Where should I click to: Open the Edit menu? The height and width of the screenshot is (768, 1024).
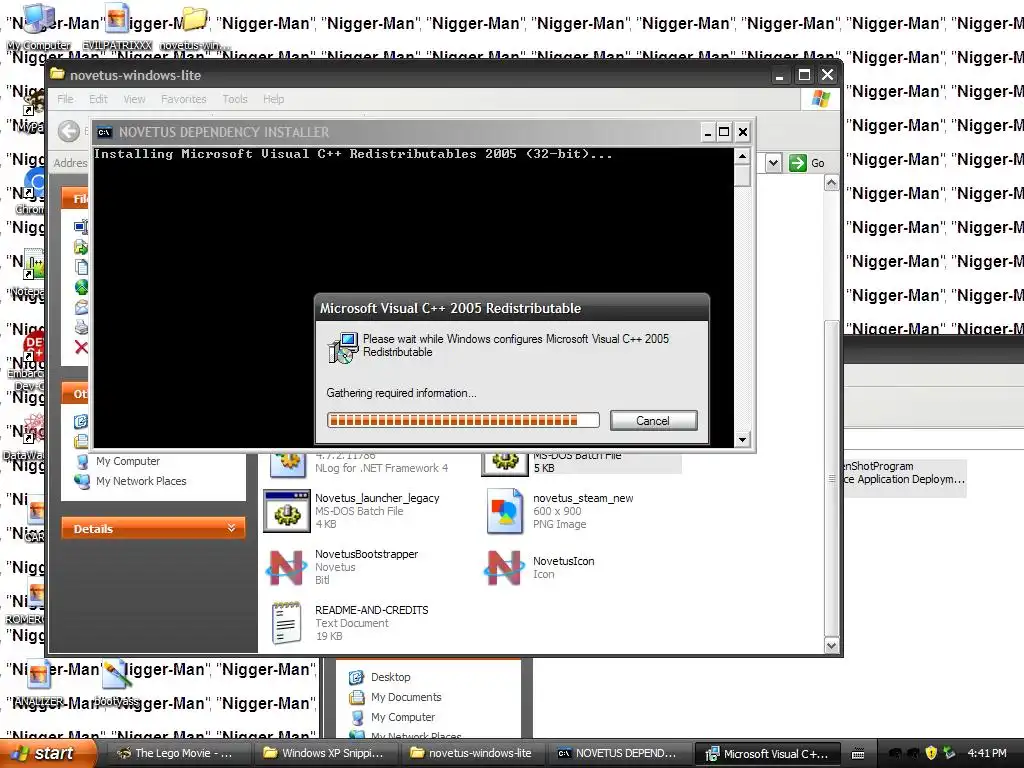pyautogui.click(x=98, y=99)
